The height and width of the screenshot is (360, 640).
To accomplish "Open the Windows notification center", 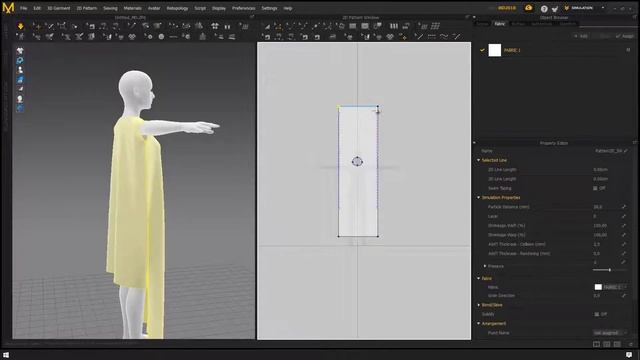I will (629, 355).
